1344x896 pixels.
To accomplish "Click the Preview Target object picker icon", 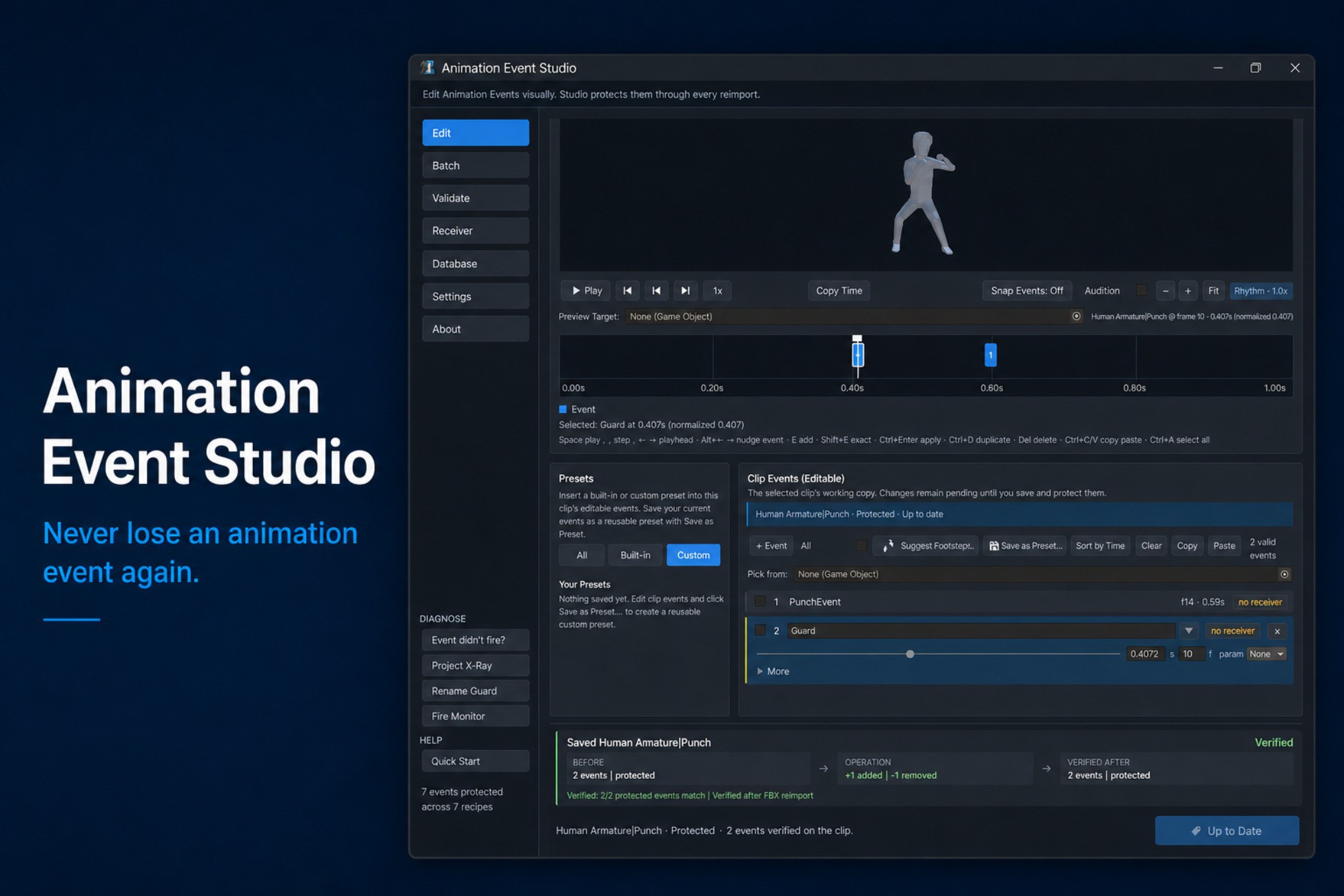I will tap(1076, 316).
